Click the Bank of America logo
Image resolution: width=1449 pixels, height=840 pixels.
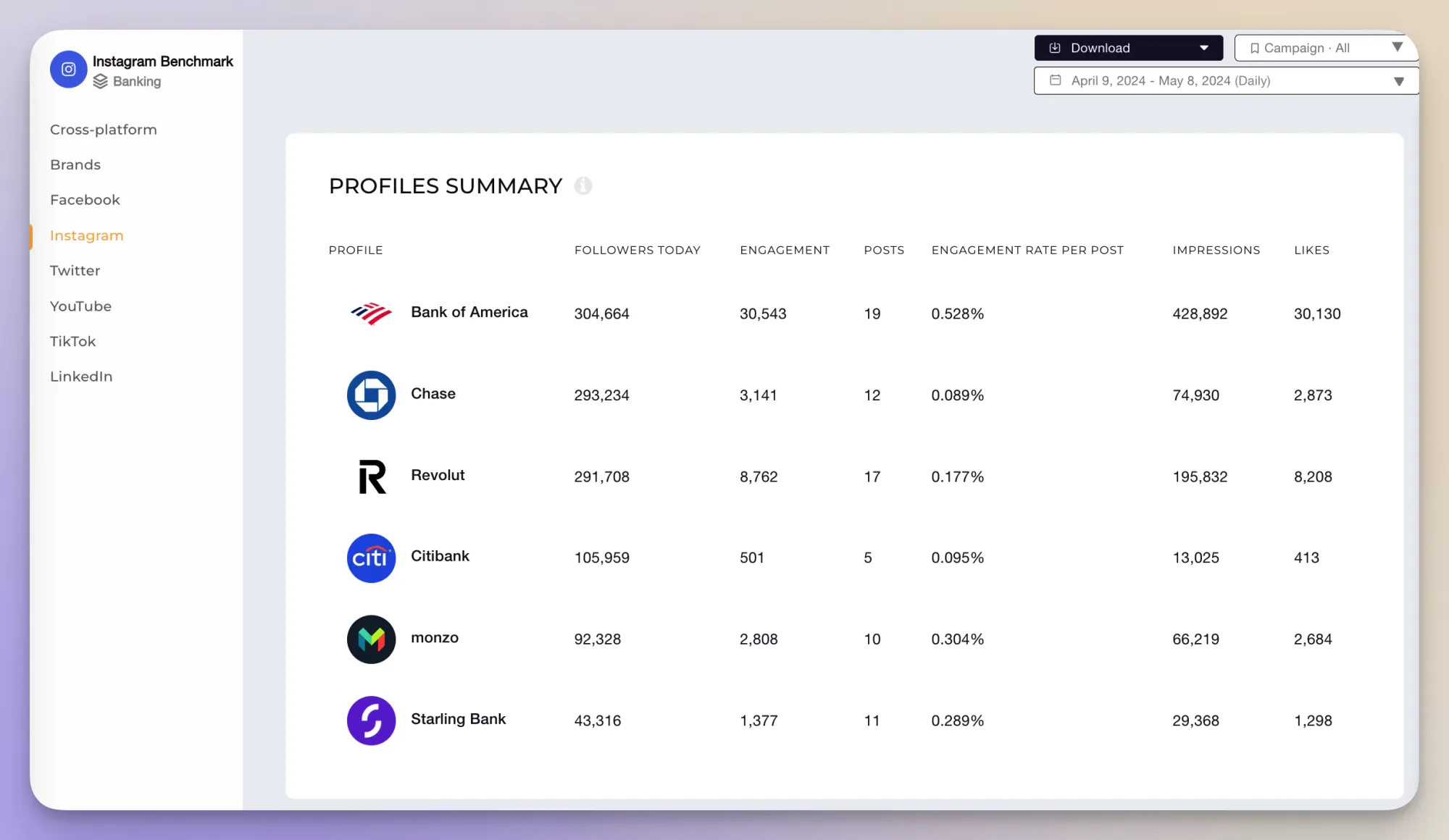(372, 314)
